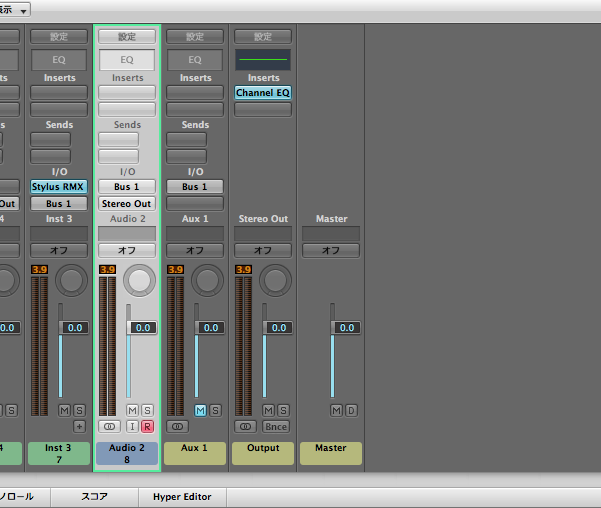Viewport: 601px width, 508px height.
Task: Solo the Aux 1 channel
Action: tap(215, 411)
